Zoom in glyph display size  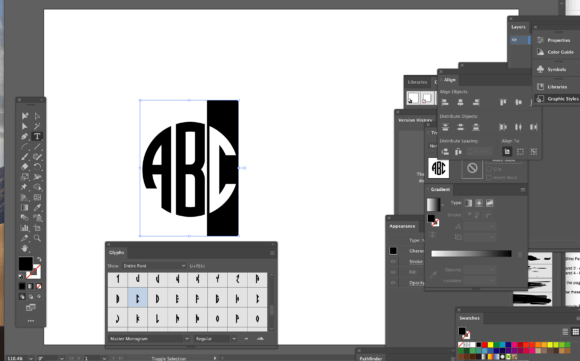coord(260,339)
